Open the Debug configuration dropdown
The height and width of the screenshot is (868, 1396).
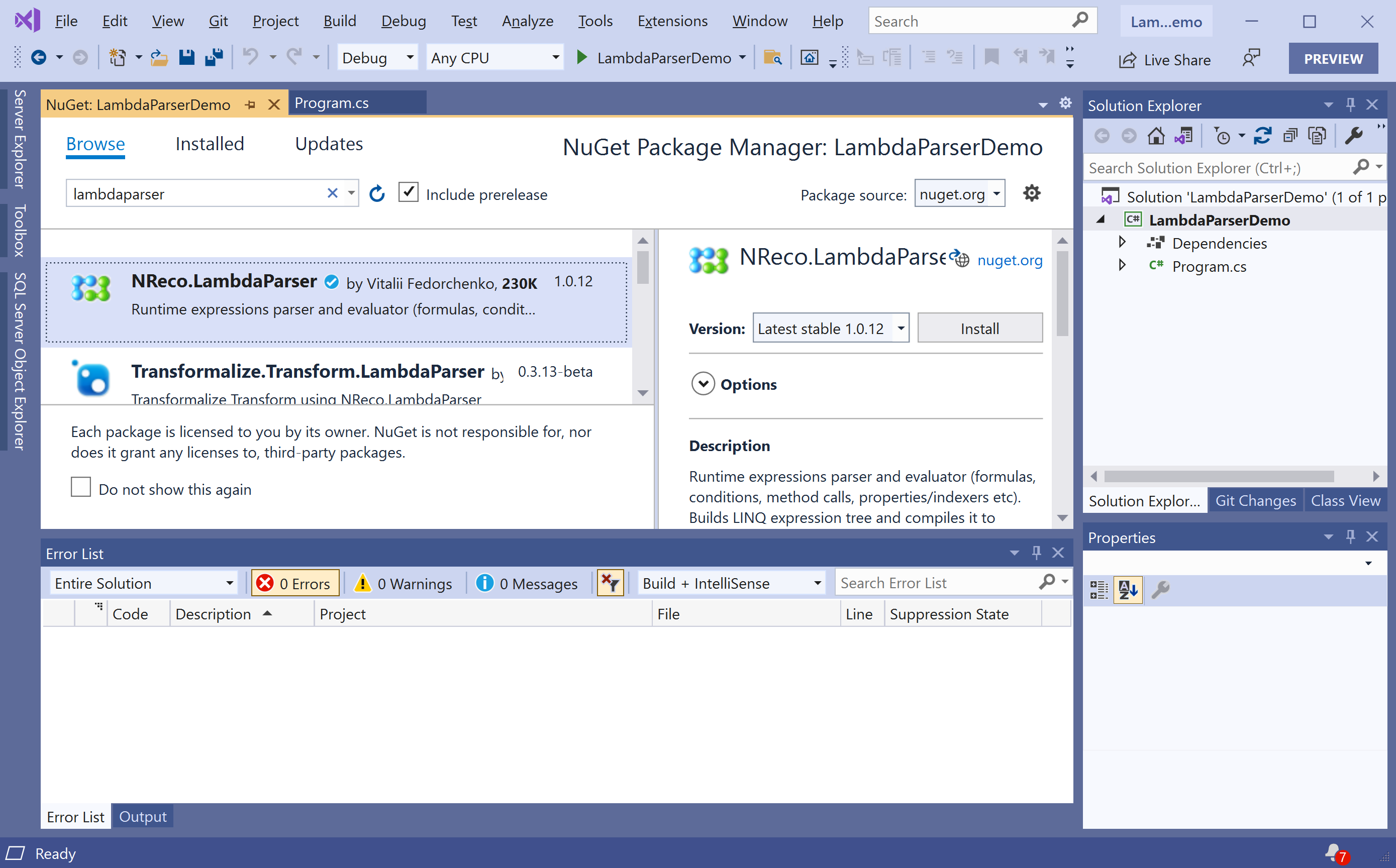click(x=377, y=57)
